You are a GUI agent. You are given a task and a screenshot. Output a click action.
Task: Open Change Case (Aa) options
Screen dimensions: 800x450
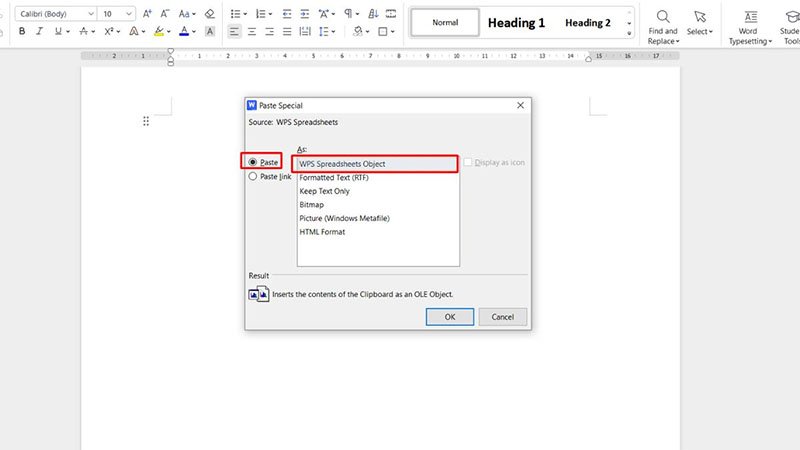184,14
